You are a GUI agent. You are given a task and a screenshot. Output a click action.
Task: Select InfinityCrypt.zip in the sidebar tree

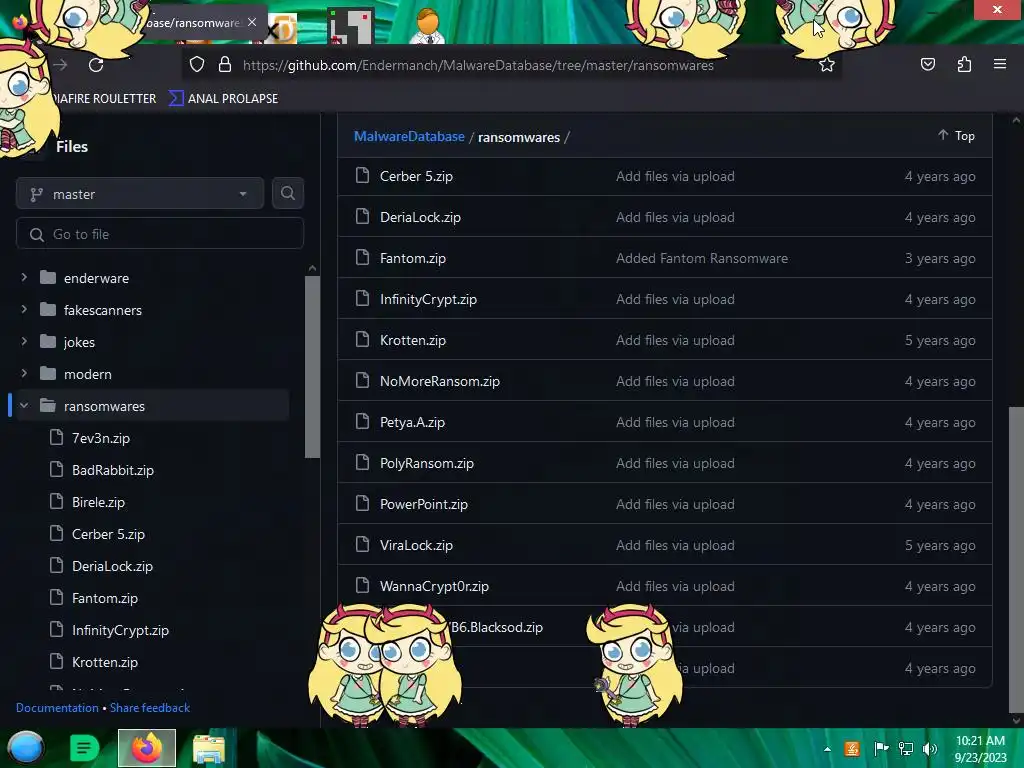[x=120, y=630]
